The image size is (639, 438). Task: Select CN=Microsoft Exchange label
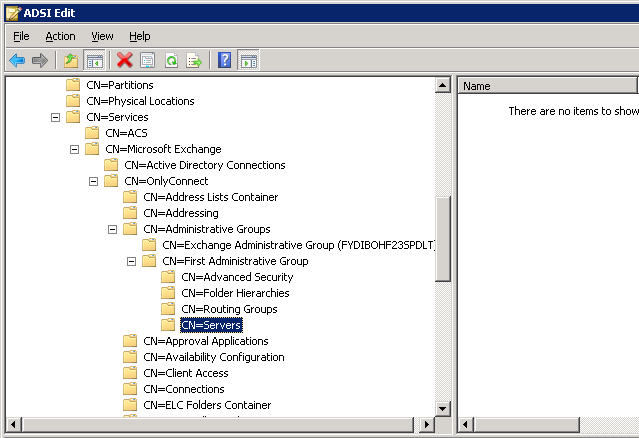tap(163, 149)
